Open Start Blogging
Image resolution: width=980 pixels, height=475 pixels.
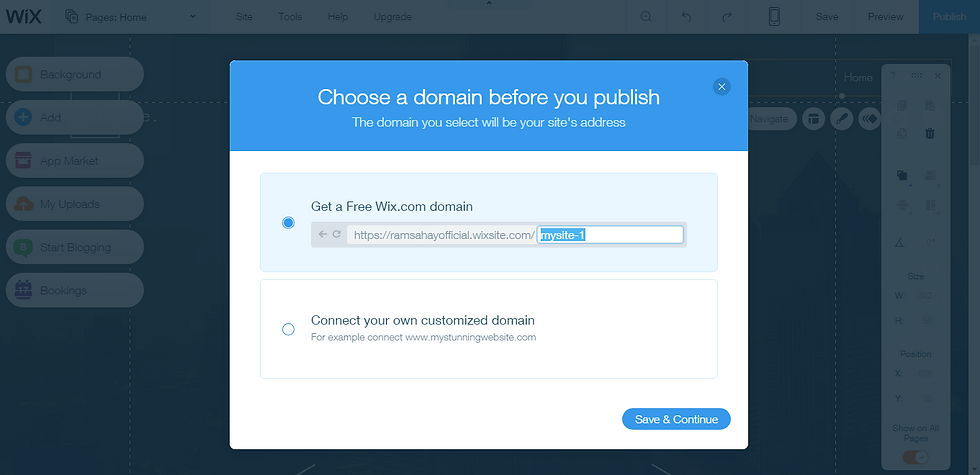pyautogui.click(x=75, y=247)
